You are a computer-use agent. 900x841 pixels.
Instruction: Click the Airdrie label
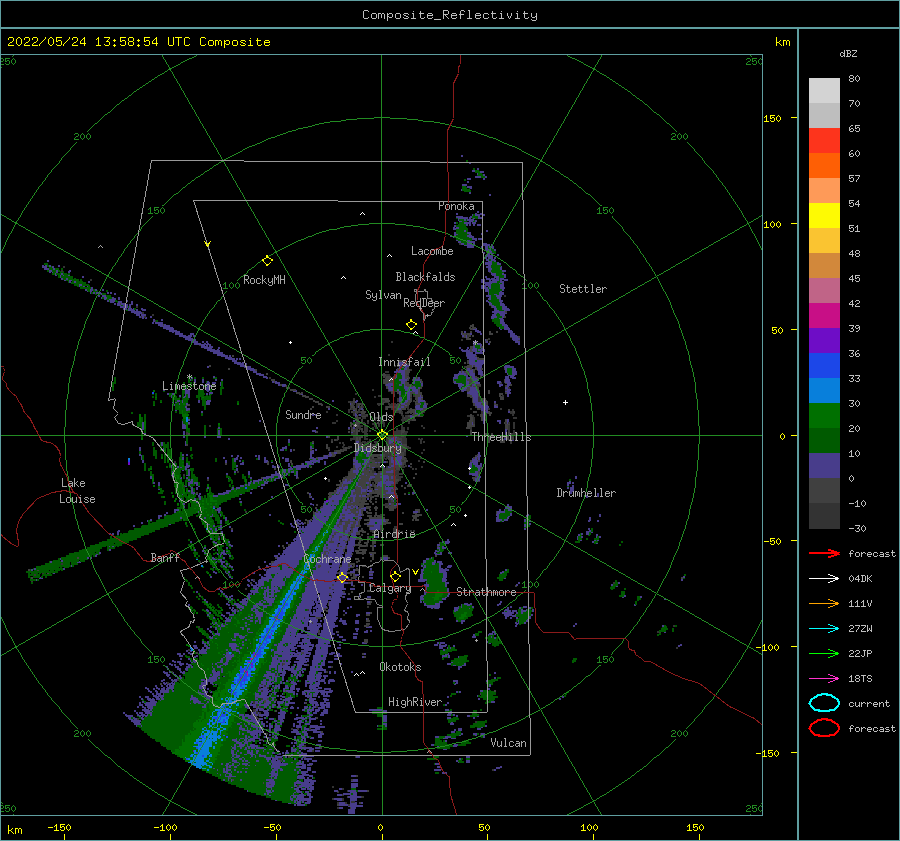[394, 534]
